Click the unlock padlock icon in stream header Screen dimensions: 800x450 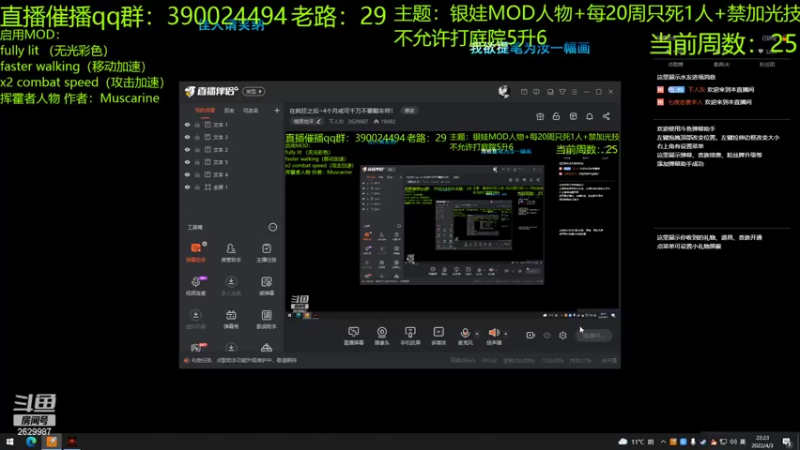coord(556,116)
